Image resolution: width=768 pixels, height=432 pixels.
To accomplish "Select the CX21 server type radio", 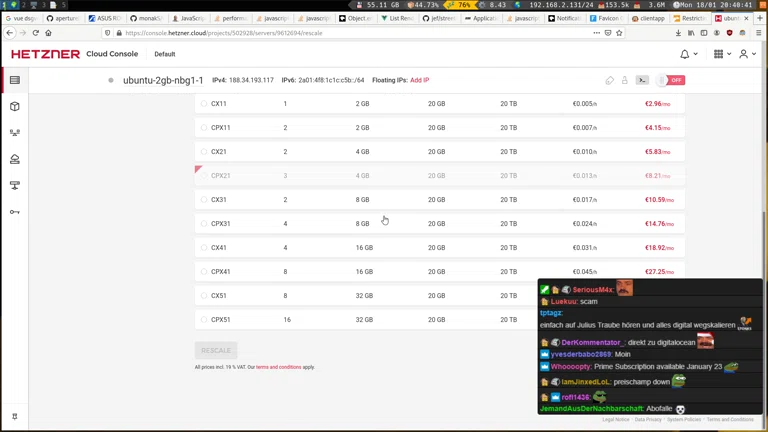I will coord(204,151).
